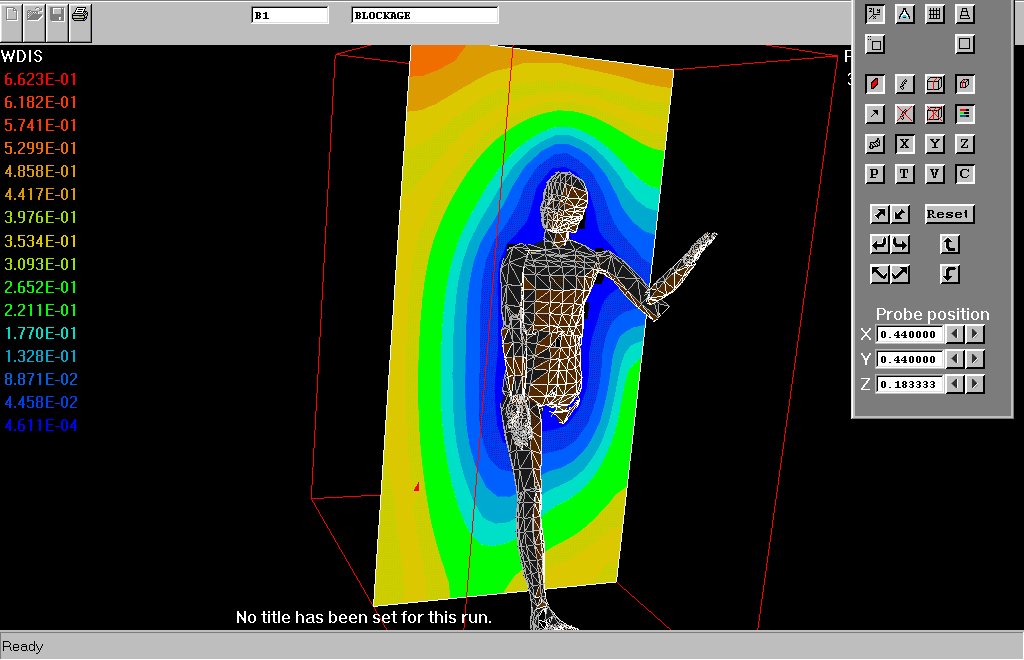Viewport: 1024px width, 660px height.
Task: Select the Z plane button
Action: (964, 144)
